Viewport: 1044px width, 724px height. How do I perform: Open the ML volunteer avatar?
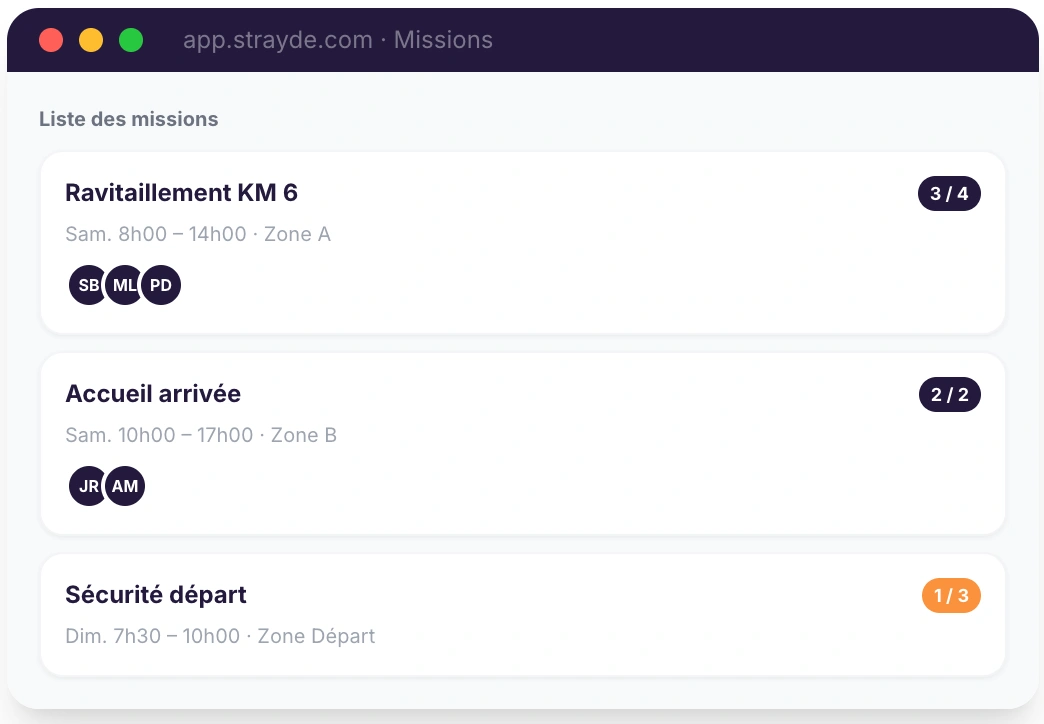(124, 284)
